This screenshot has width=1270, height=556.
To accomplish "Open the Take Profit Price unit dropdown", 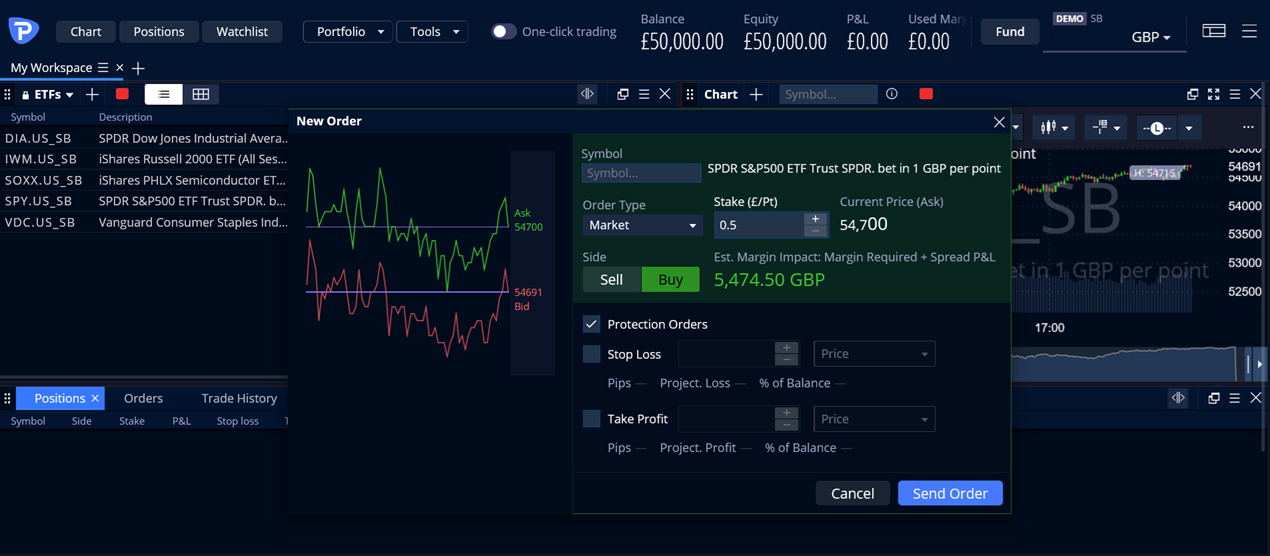I will (x=874, y=419).
